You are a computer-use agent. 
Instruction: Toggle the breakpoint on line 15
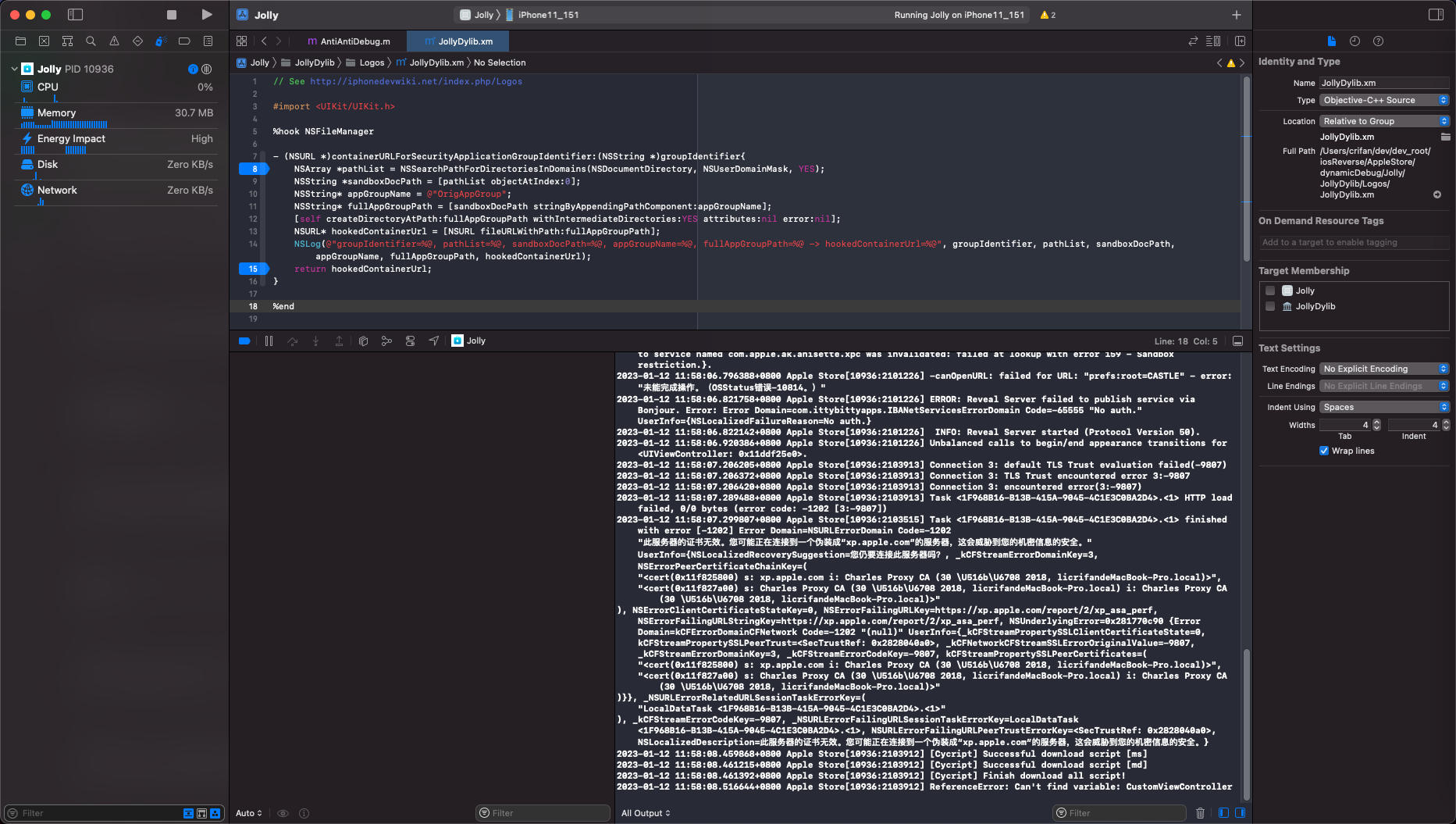coord(253,269)
